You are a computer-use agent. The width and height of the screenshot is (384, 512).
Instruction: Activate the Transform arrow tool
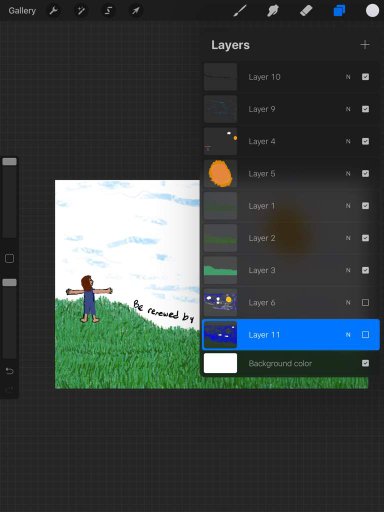point(136,11)
